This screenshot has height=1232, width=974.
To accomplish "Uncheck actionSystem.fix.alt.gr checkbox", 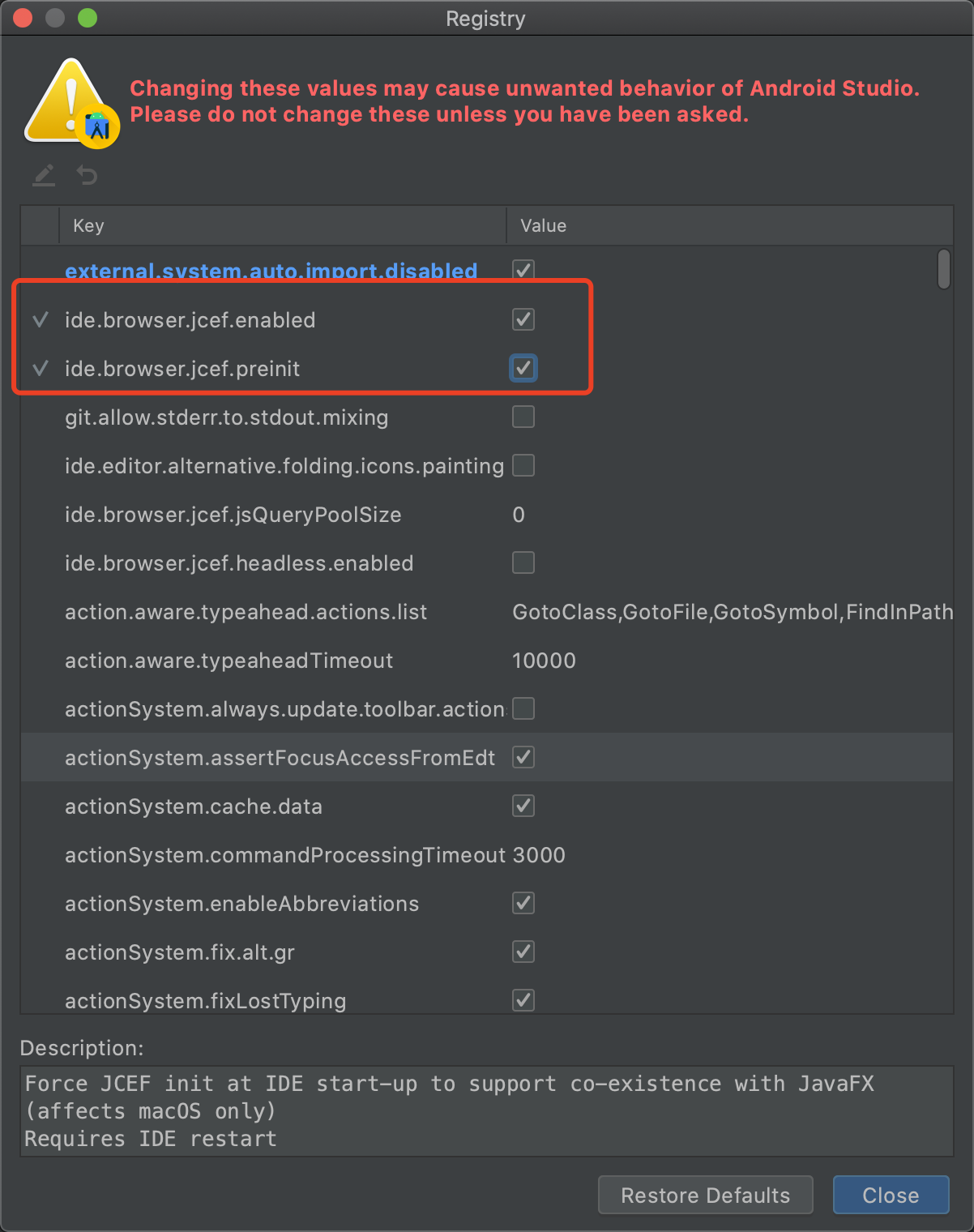I will click(x=523, y=952).
